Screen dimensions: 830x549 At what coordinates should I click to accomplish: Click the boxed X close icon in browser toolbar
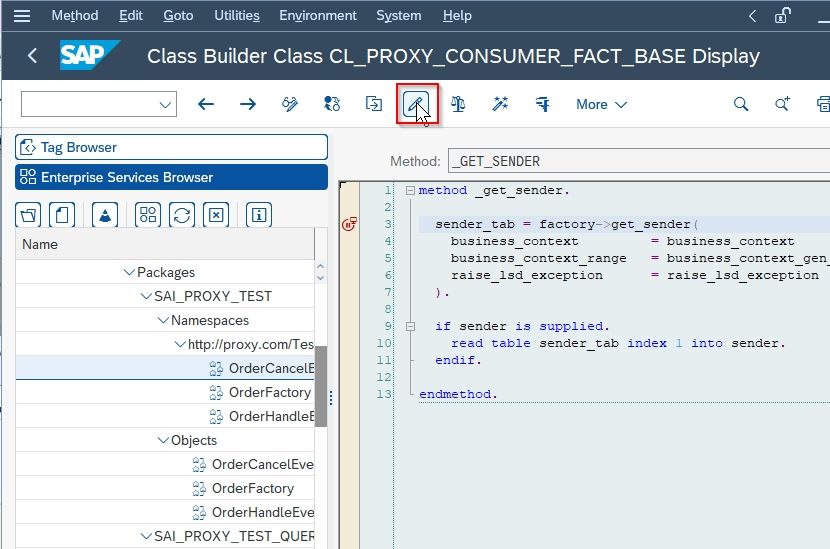(216, 215)
